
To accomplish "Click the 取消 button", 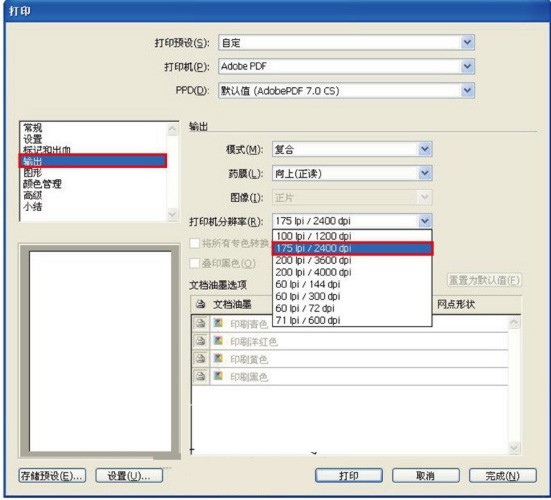I will pos(425,476).
